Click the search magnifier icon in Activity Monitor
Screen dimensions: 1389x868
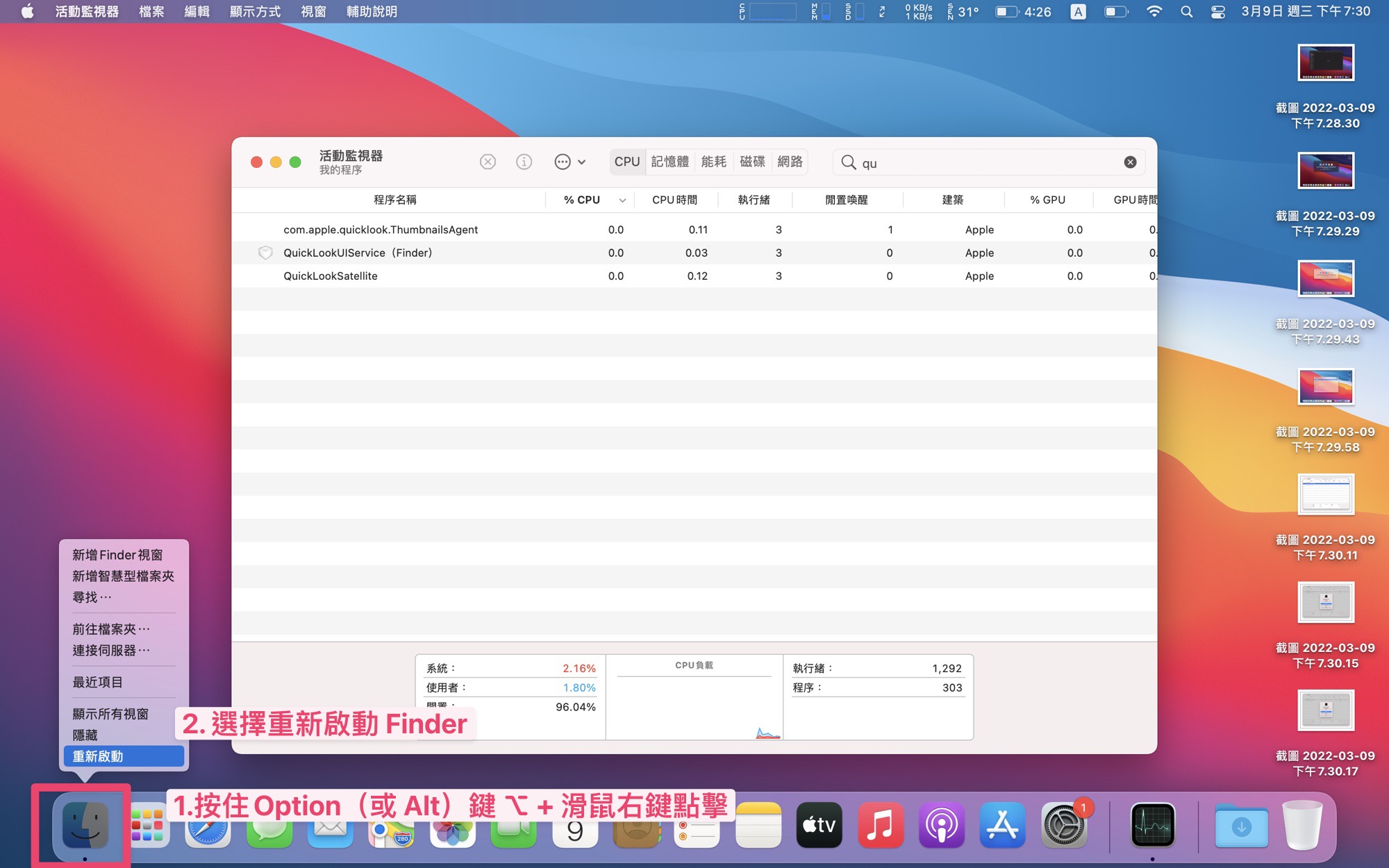pos(848,162)
